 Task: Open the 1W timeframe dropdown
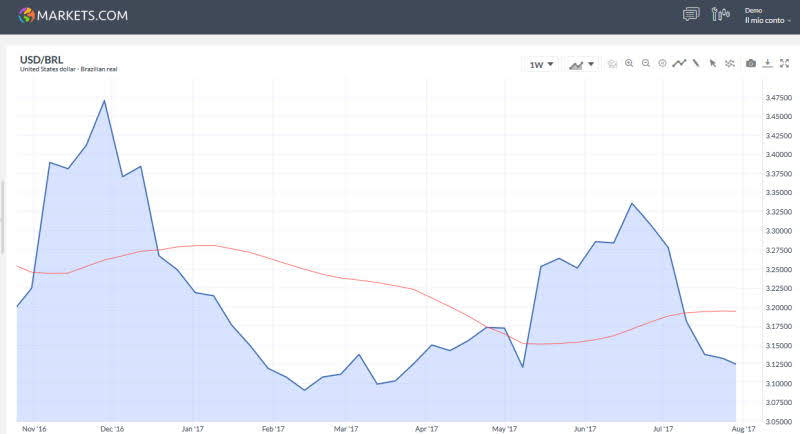(540, 64)
